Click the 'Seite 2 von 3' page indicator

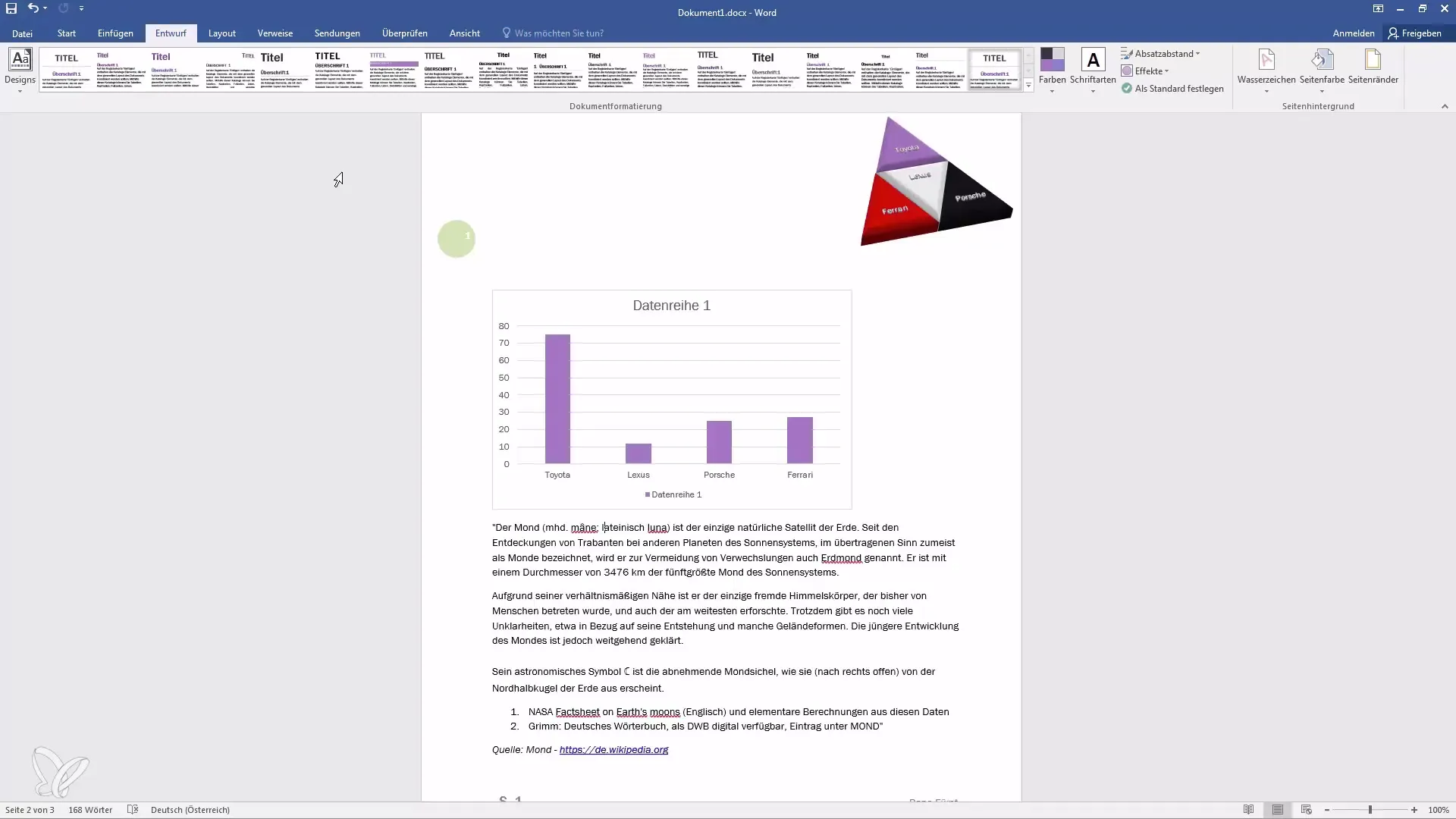click(x=30, y=810)
